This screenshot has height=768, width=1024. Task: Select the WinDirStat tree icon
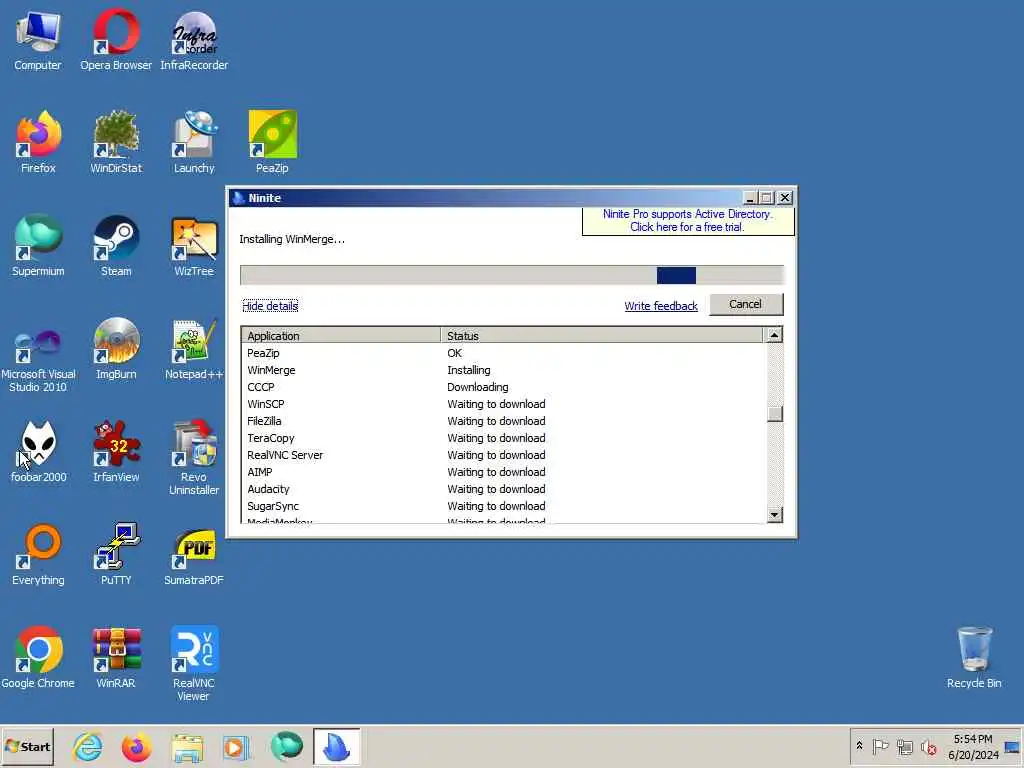116,142
